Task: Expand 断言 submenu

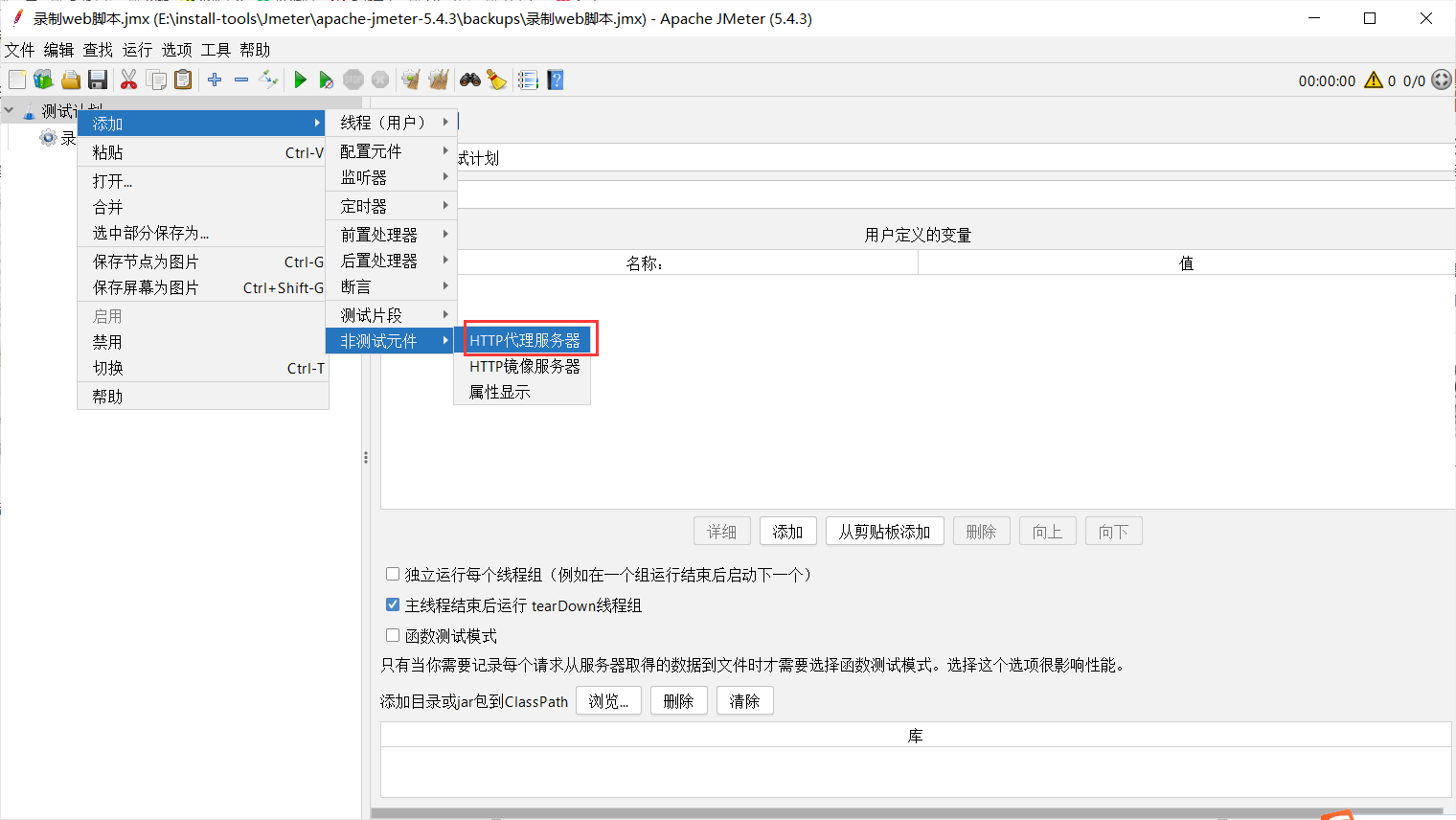Action: point(391,286)
